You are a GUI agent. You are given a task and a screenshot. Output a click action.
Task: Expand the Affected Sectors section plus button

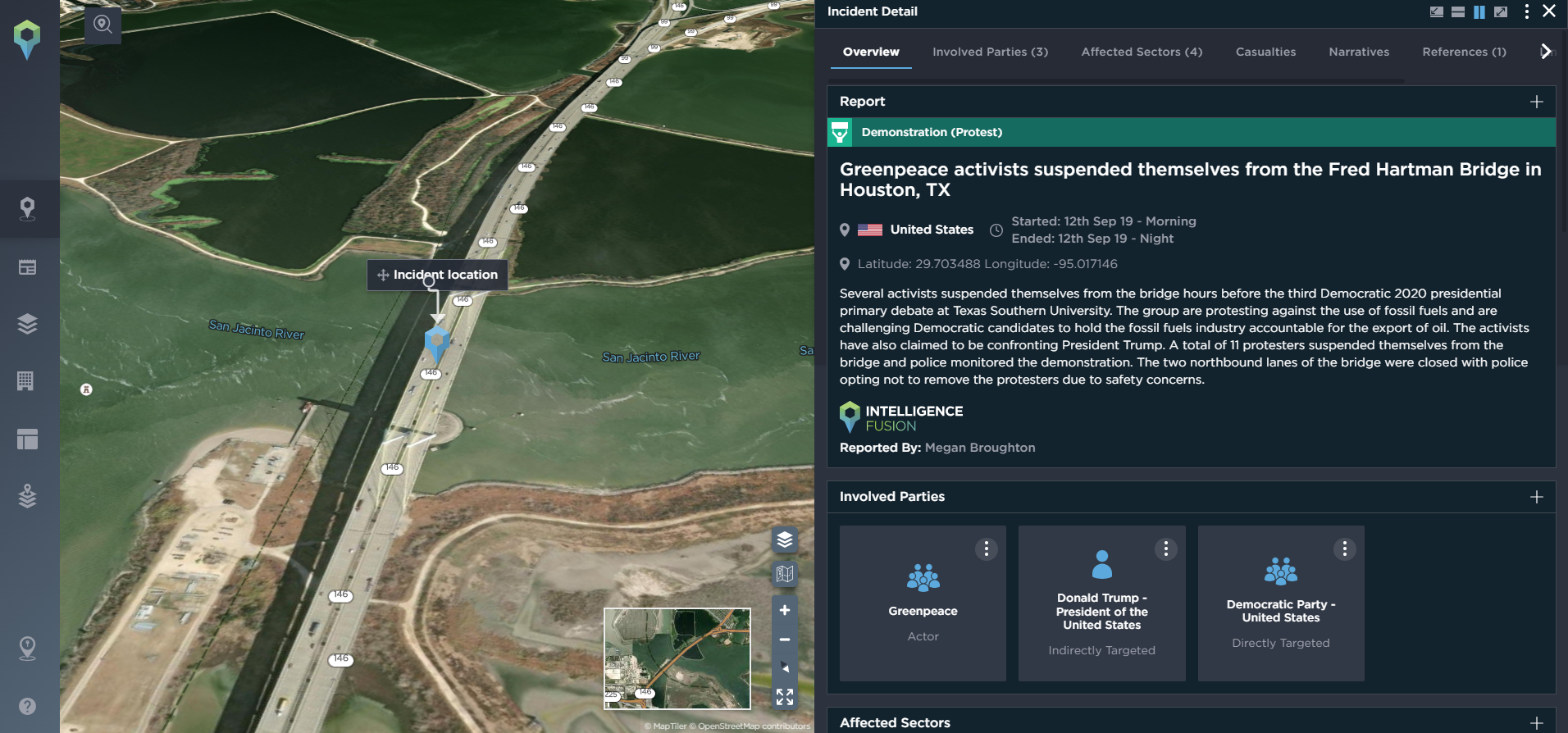1537,723
